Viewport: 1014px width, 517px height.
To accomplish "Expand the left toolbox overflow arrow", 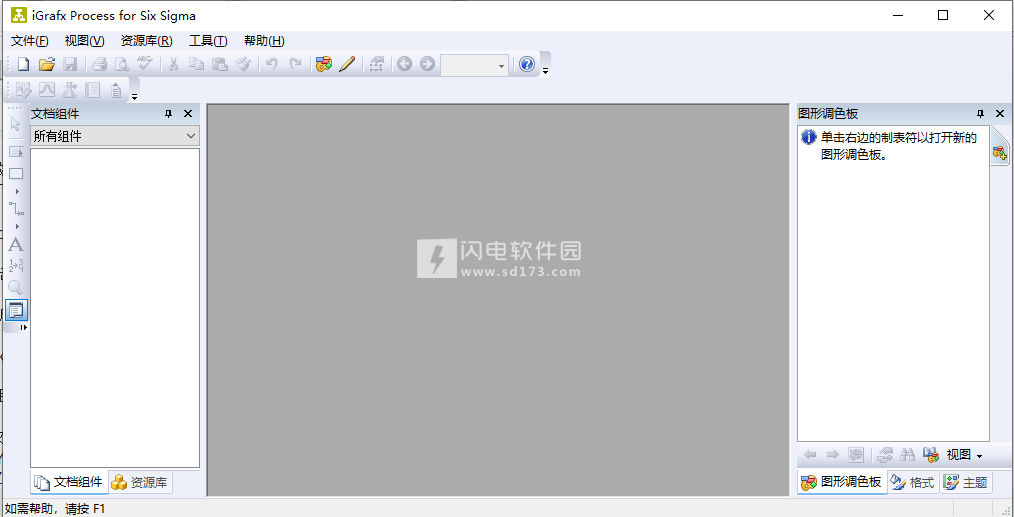I will 24,328.
